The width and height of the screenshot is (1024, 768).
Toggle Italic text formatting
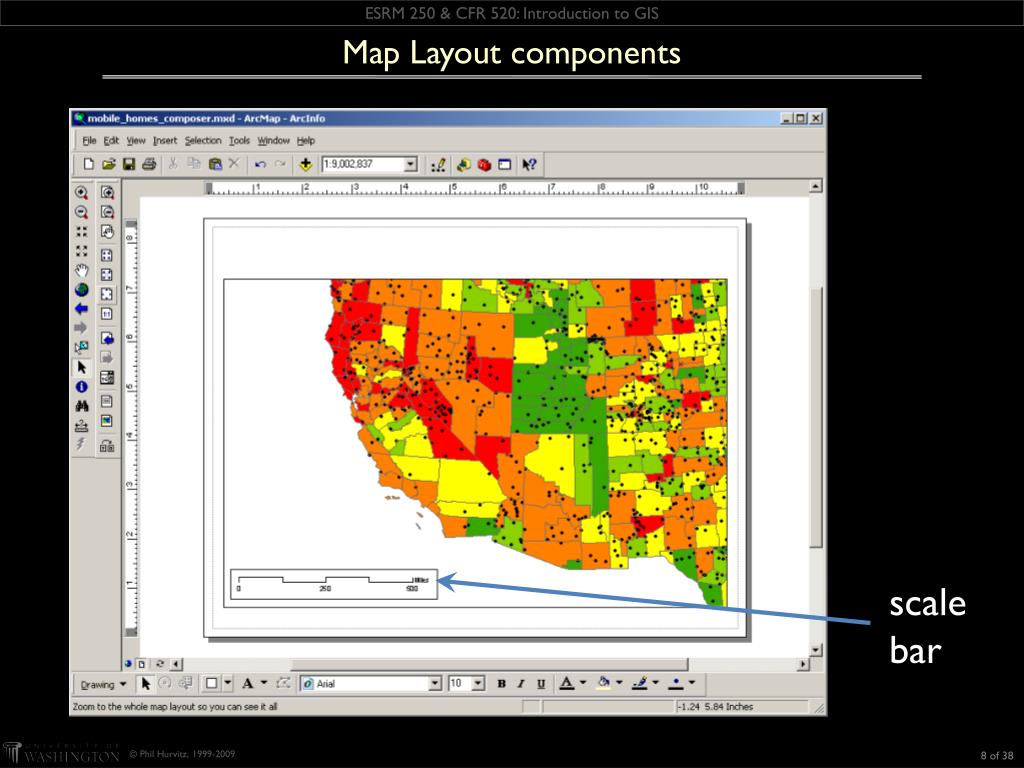tap(520, 684)
